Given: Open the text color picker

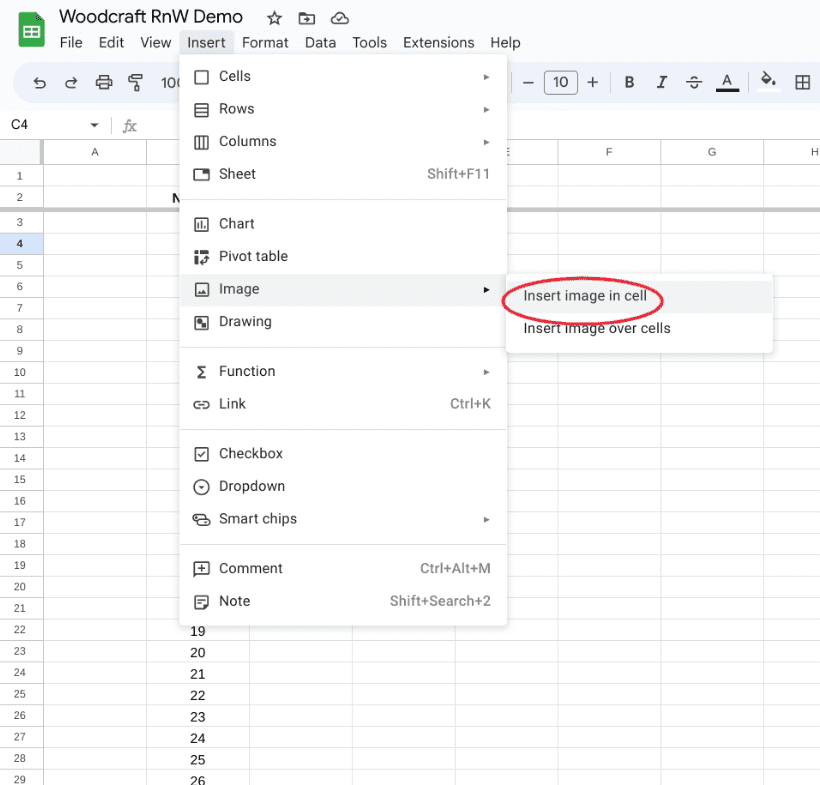Looking at the screenshot, I should click(x=727, y=82).
